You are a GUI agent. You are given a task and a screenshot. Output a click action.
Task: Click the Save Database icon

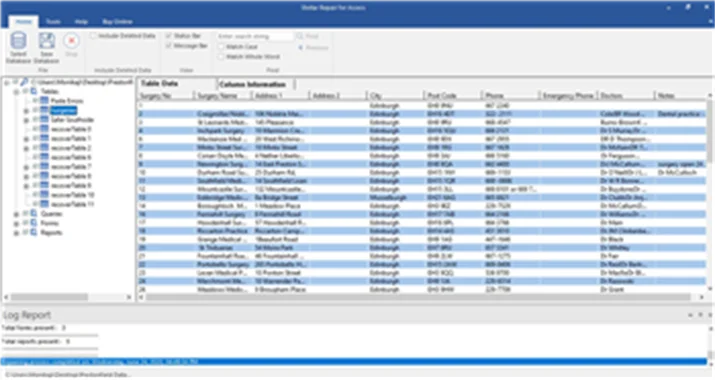click(47, 41)
